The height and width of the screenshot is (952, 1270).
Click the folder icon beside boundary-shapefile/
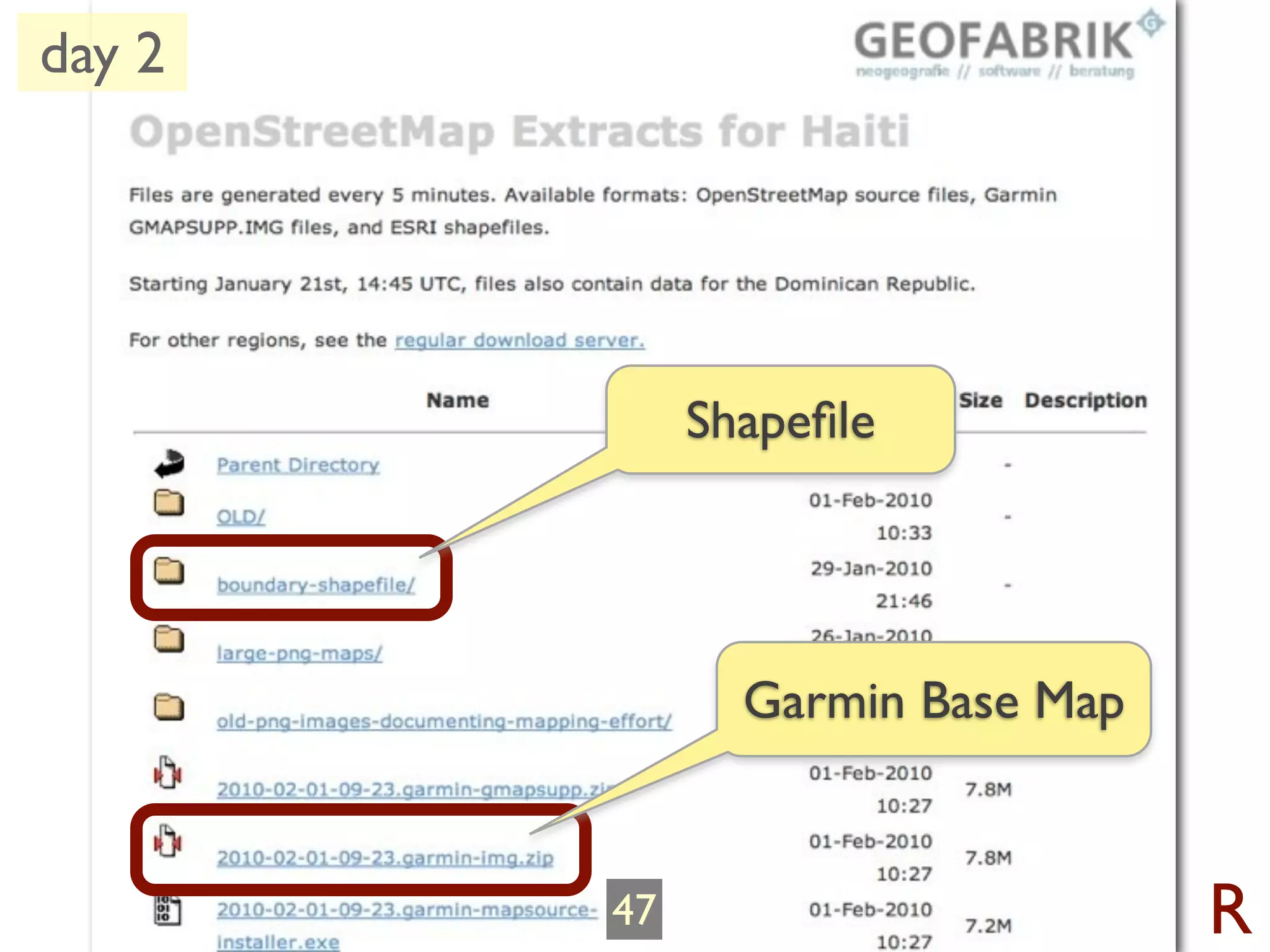click(x=169, y=571)
